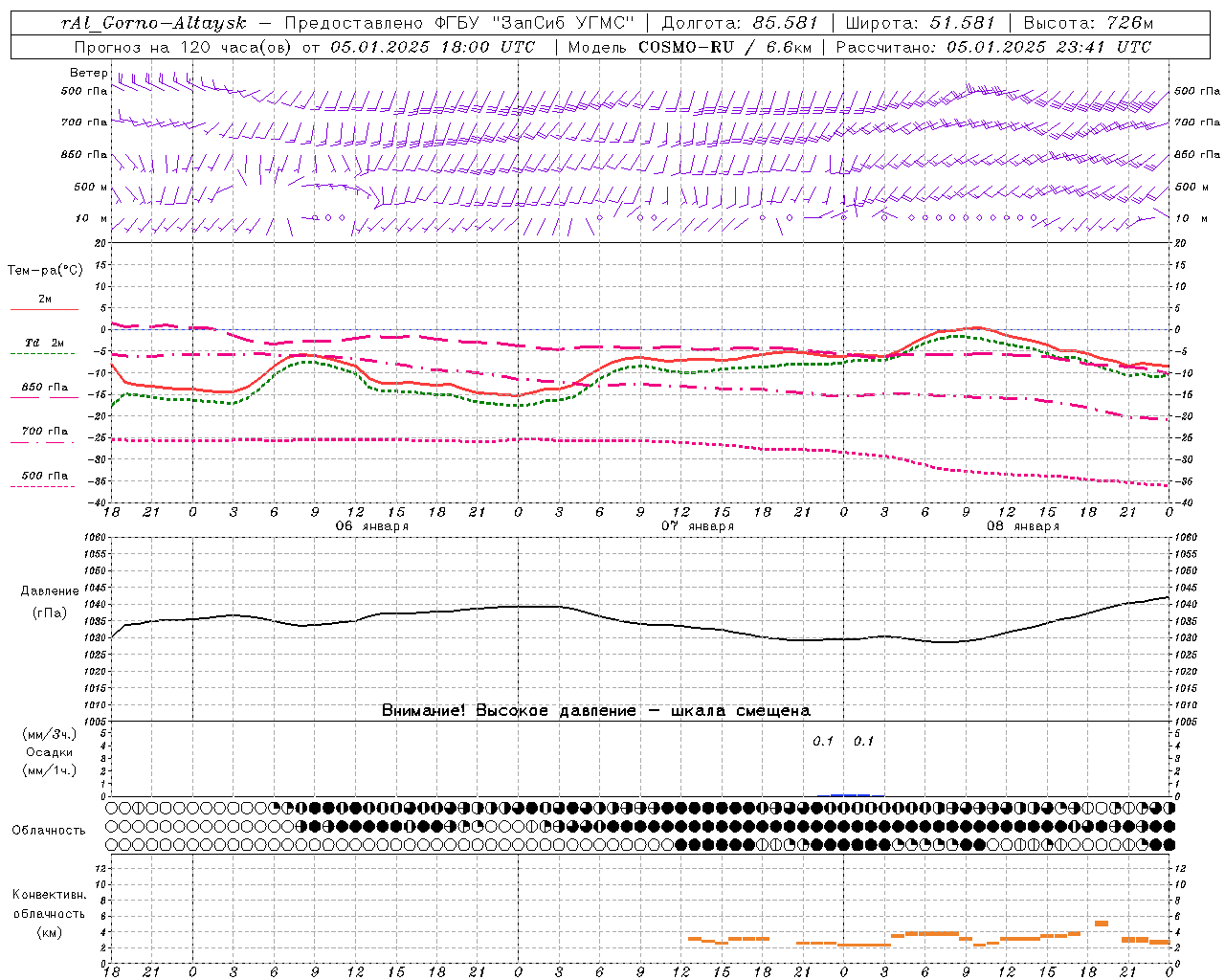Click the computed time Рассчитано: 05.01.2025 23:41 UTC

993,47
